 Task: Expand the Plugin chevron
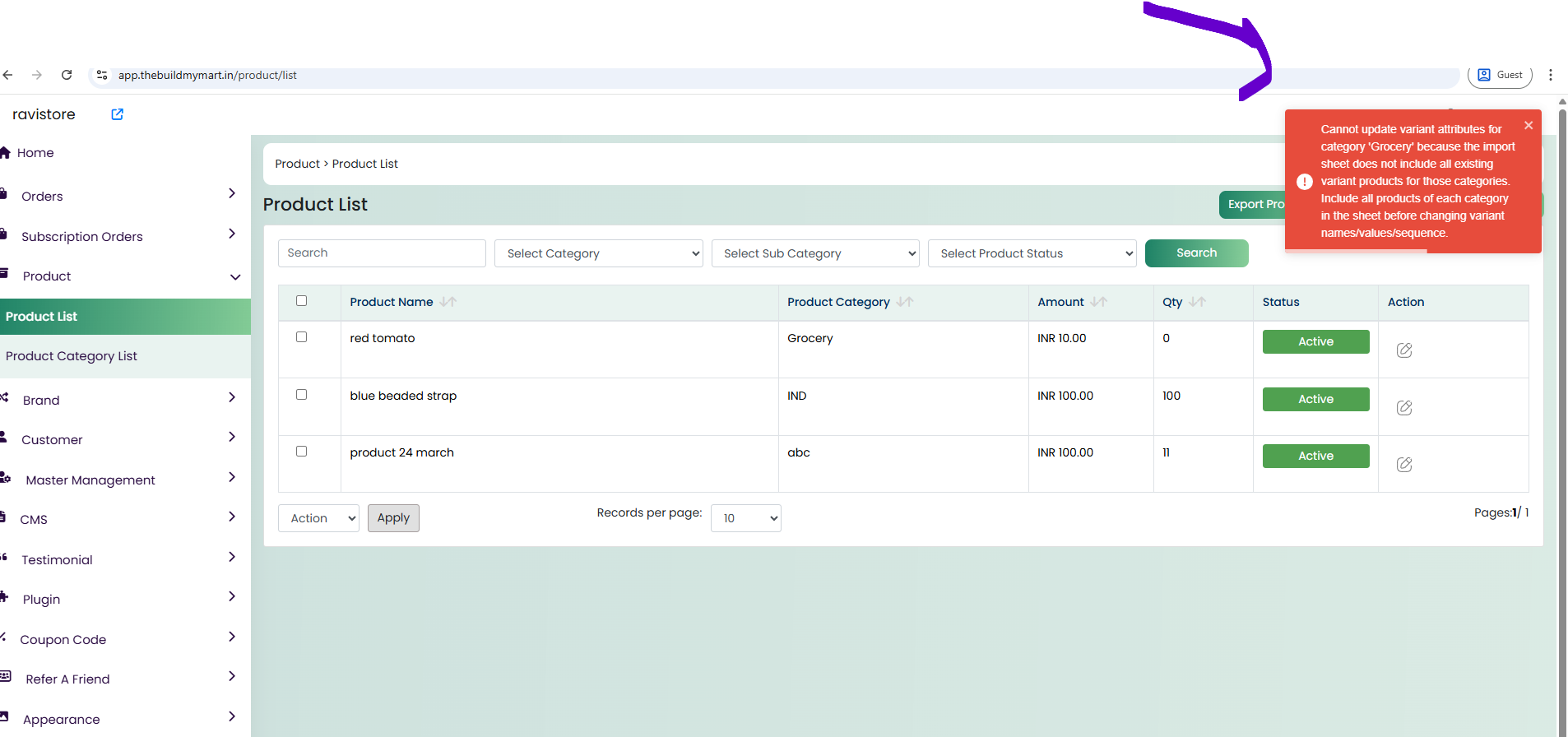pyautogui.click(x=232, y=596)
